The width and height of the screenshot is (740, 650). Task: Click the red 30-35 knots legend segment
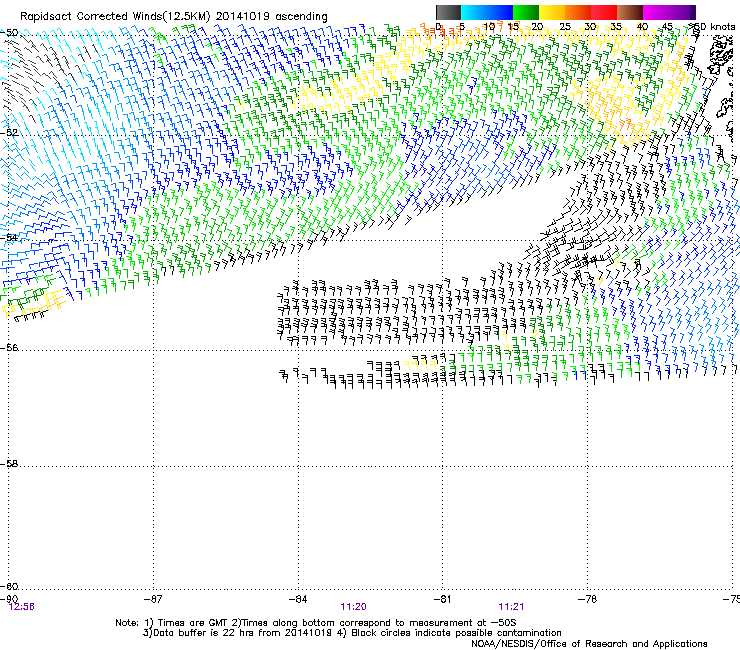pyautogui.click(x=604, y=12)
